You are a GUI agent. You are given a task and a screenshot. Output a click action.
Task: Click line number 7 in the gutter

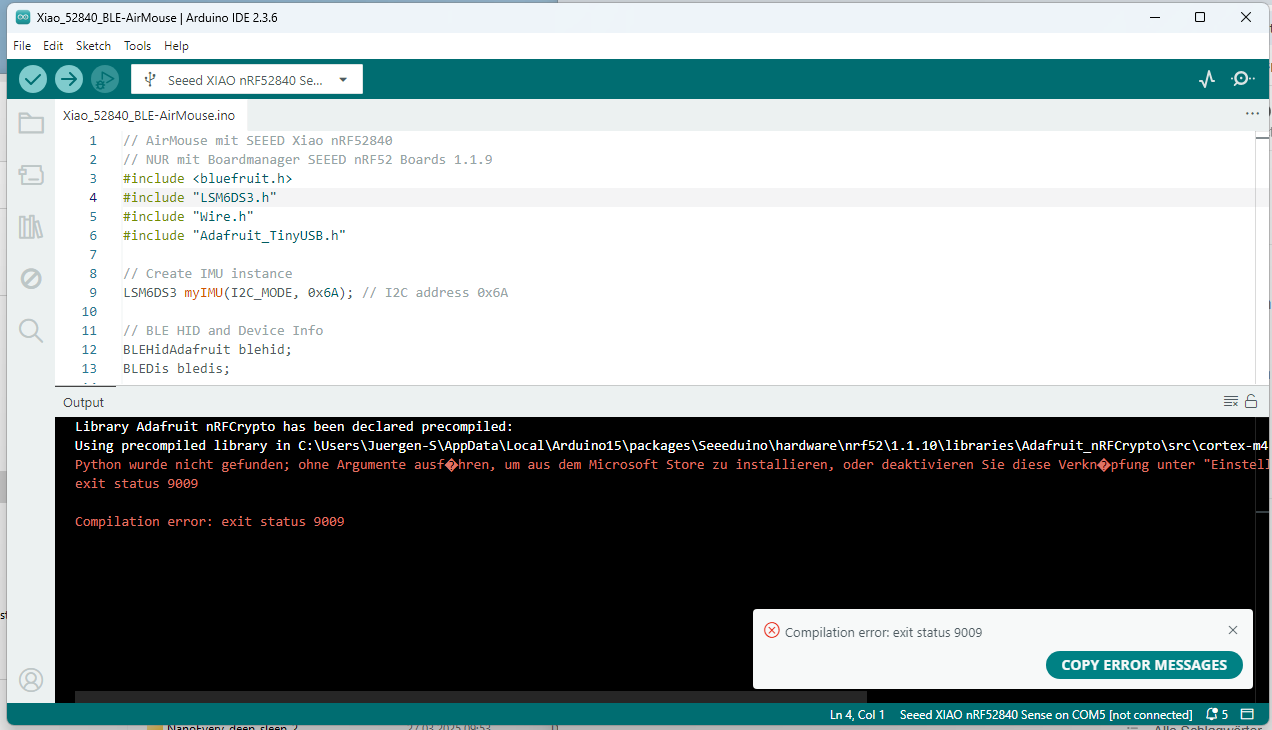(x=93, y=255)
